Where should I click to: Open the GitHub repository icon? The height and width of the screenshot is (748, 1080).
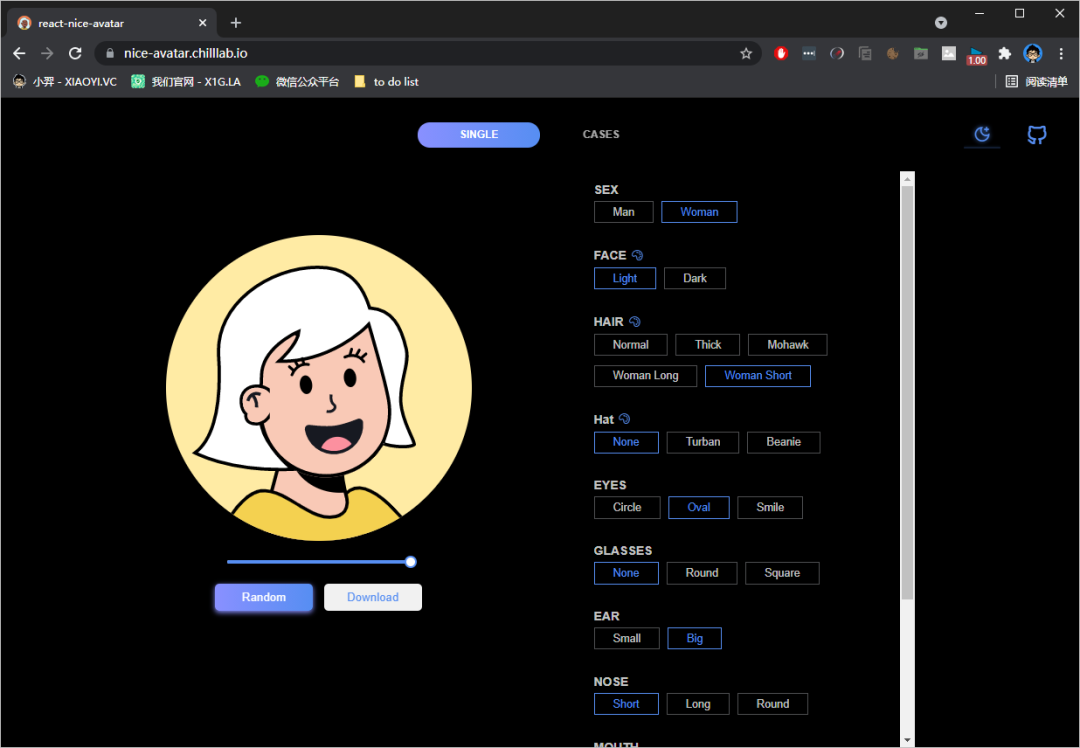[1037, 135]
